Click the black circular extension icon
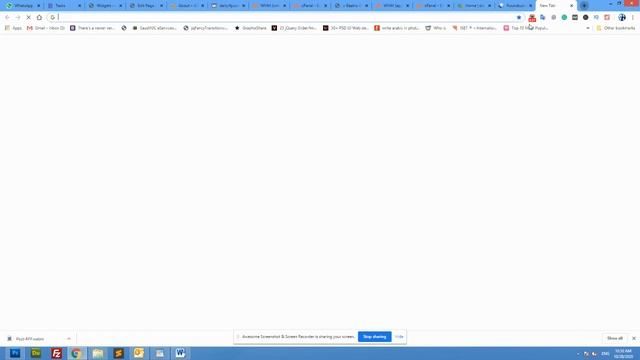640x360 pixels. [x=586, y=18]
